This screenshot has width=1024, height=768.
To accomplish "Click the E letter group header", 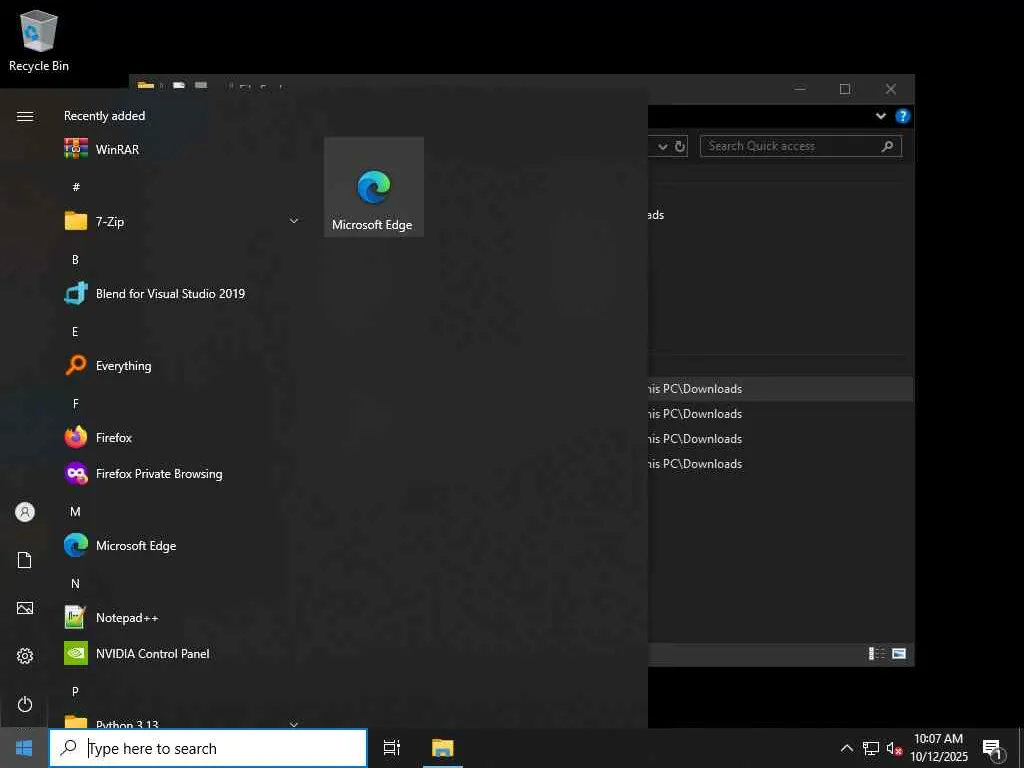I will (75, 332).
